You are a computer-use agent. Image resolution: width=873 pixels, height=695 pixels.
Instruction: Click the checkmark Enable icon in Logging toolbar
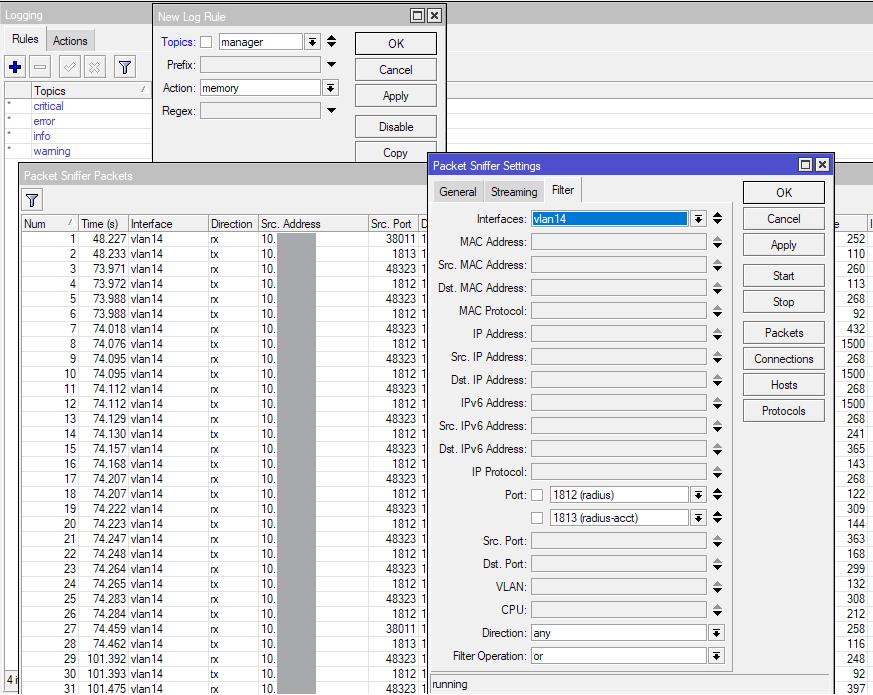[70, 67]
